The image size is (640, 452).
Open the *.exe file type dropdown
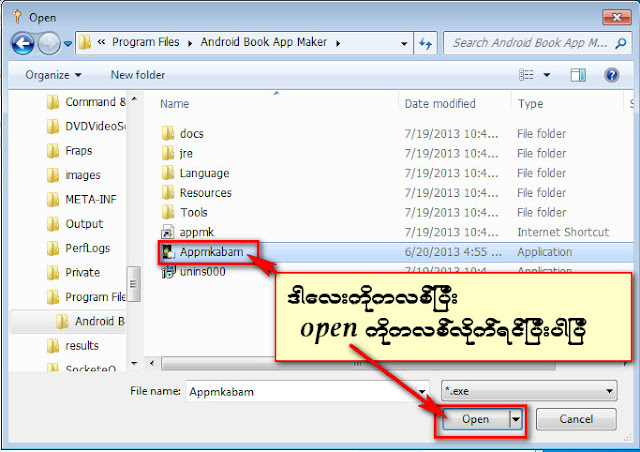[529, 391]
